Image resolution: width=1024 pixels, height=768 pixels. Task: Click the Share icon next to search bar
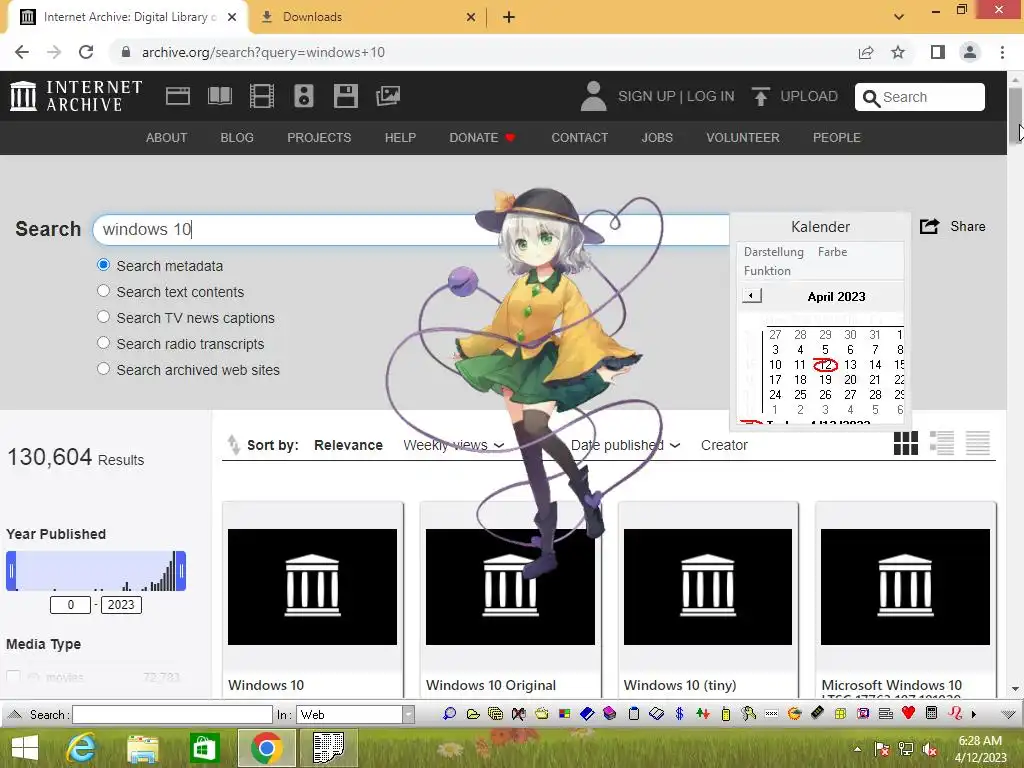coord(929,227)
